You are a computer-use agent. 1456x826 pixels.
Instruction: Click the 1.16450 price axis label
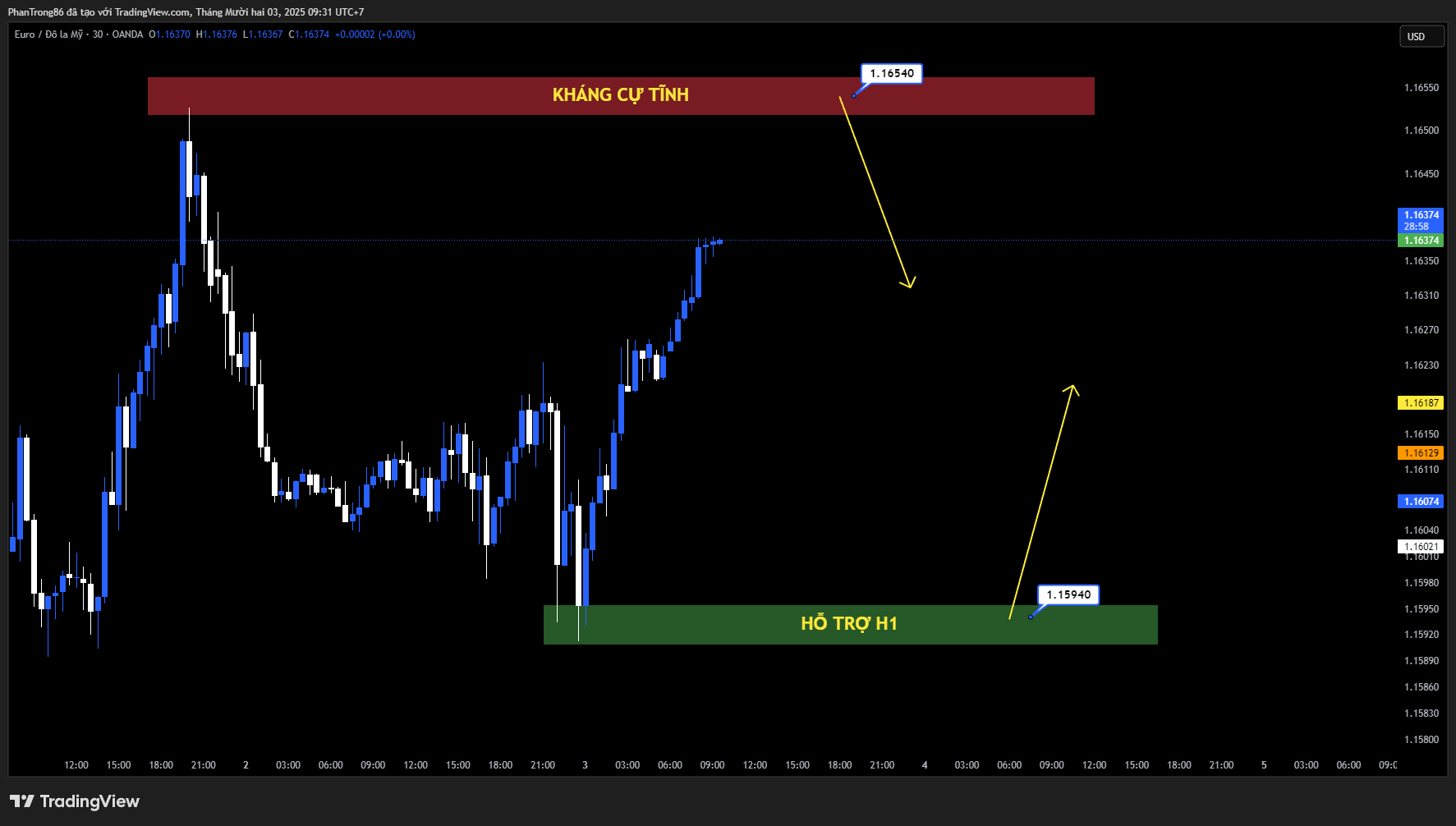coord(1422,174)
